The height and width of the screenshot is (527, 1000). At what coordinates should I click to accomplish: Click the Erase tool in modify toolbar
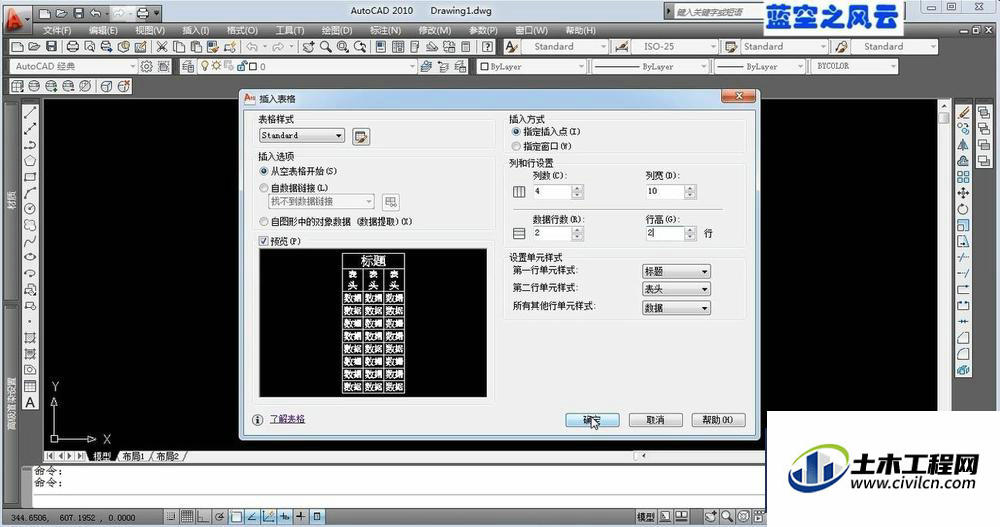[963, 113]
